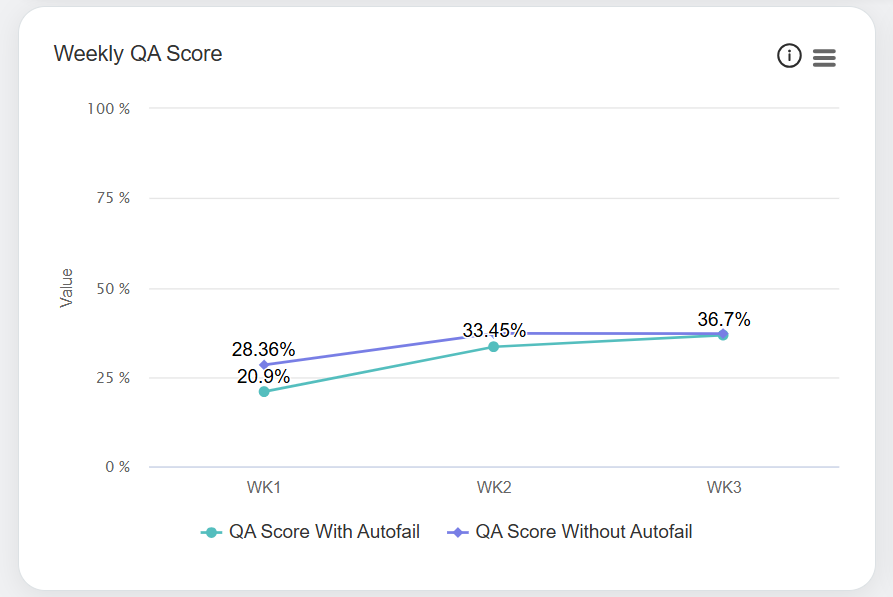Open the hamburger chart menu
The image size is (893, 597).
[x=824, y=58]
